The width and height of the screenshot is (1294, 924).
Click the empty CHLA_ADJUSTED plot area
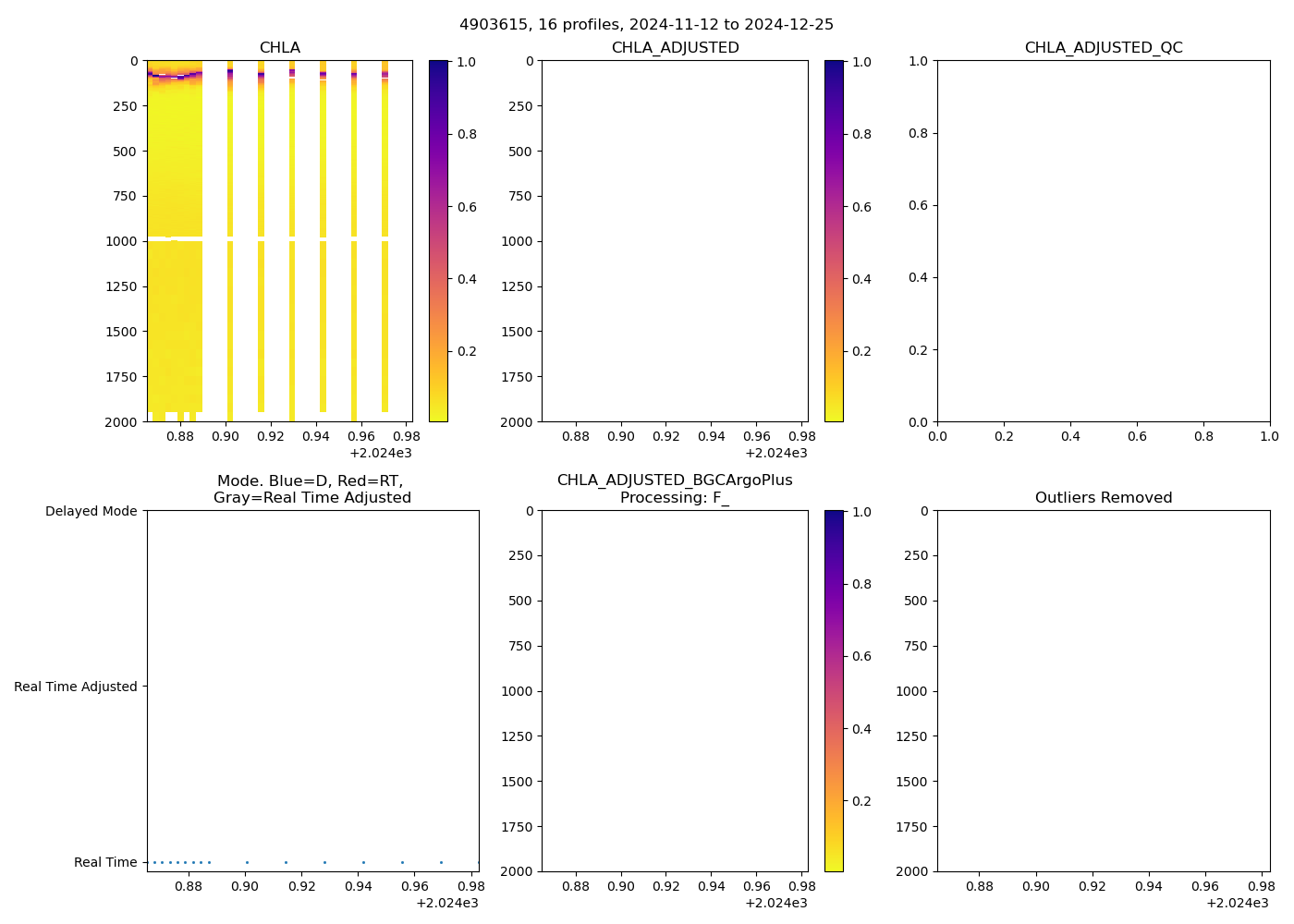675,240
